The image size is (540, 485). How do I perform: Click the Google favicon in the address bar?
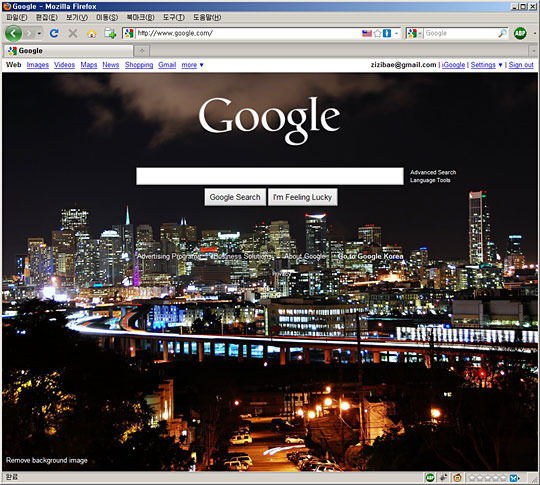pyautogui.click(x=129, y=33)
